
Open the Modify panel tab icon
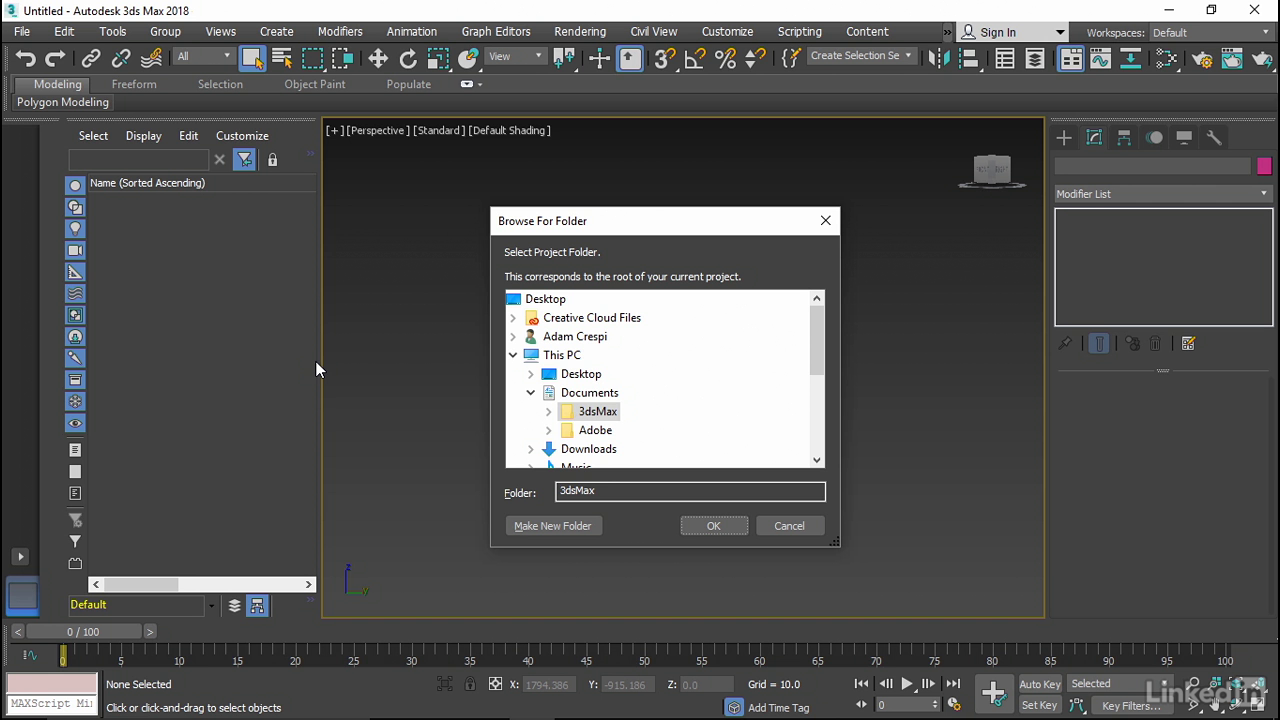[1094, 138]
